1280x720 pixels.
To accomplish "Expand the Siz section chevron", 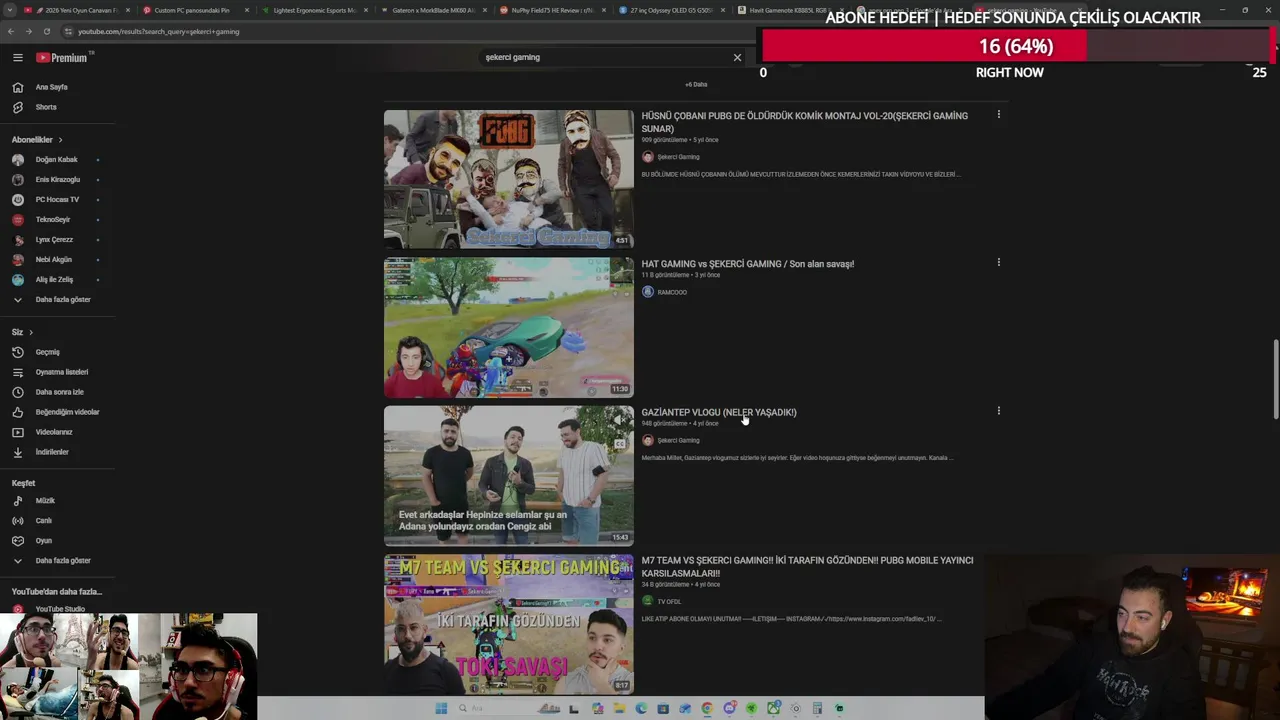I will click(x=31, y=332).
